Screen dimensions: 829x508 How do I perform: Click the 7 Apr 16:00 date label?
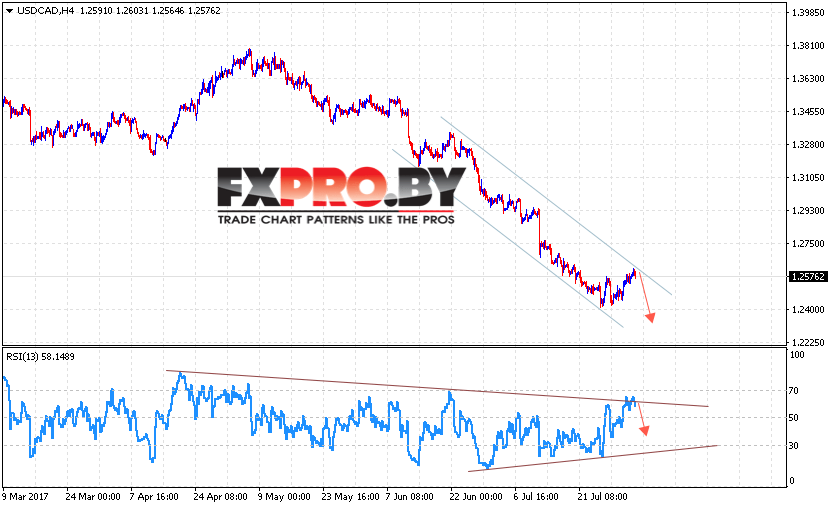154,497
